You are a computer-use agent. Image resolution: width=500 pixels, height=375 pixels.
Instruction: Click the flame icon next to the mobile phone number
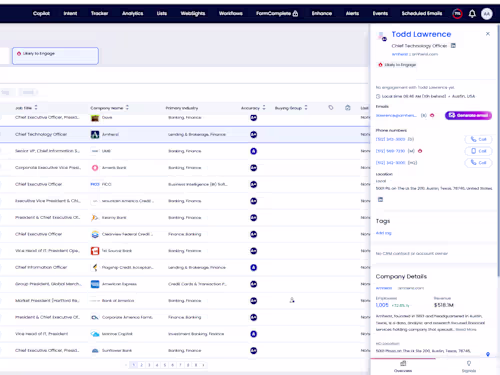[420, 151]
